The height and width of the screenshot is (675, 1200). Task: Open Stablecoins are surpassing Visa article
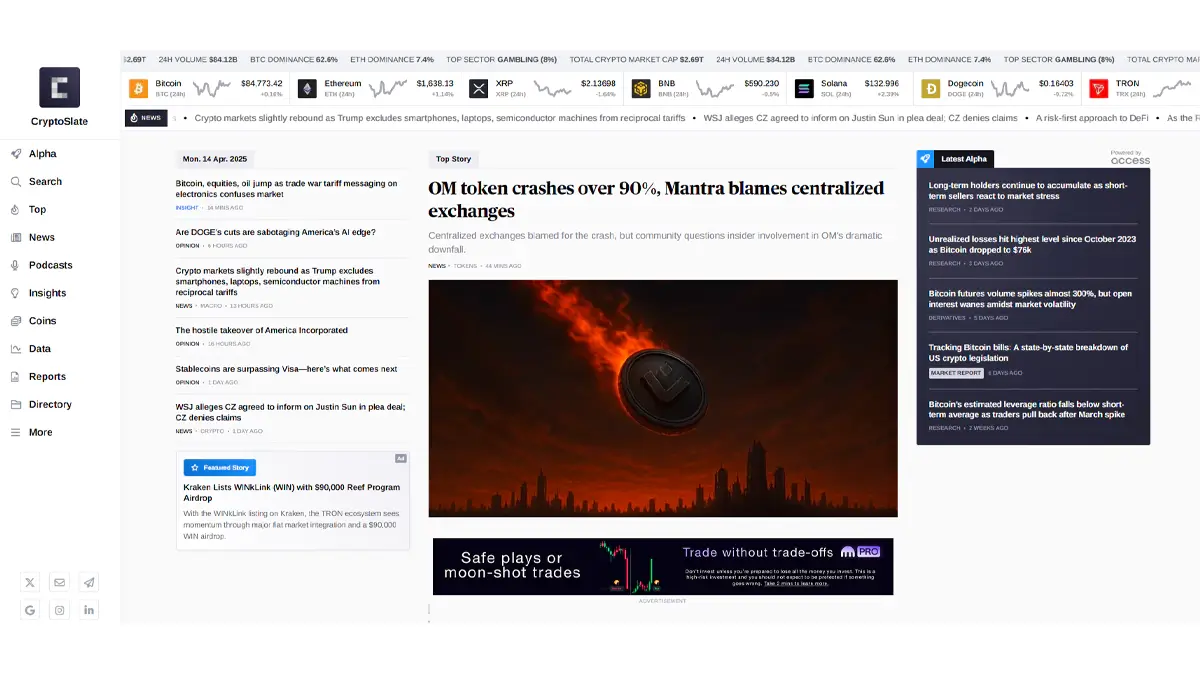click(286, 369)
